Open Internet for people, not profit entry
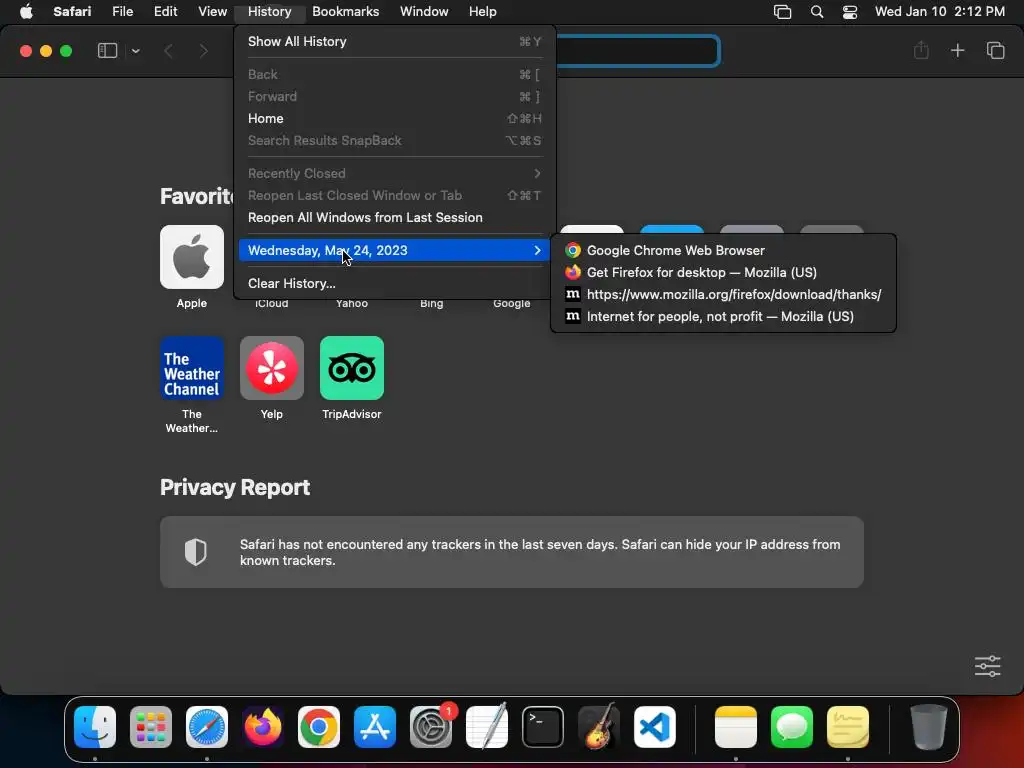This screenshot has width=1024, height=768. coord(723,317)
